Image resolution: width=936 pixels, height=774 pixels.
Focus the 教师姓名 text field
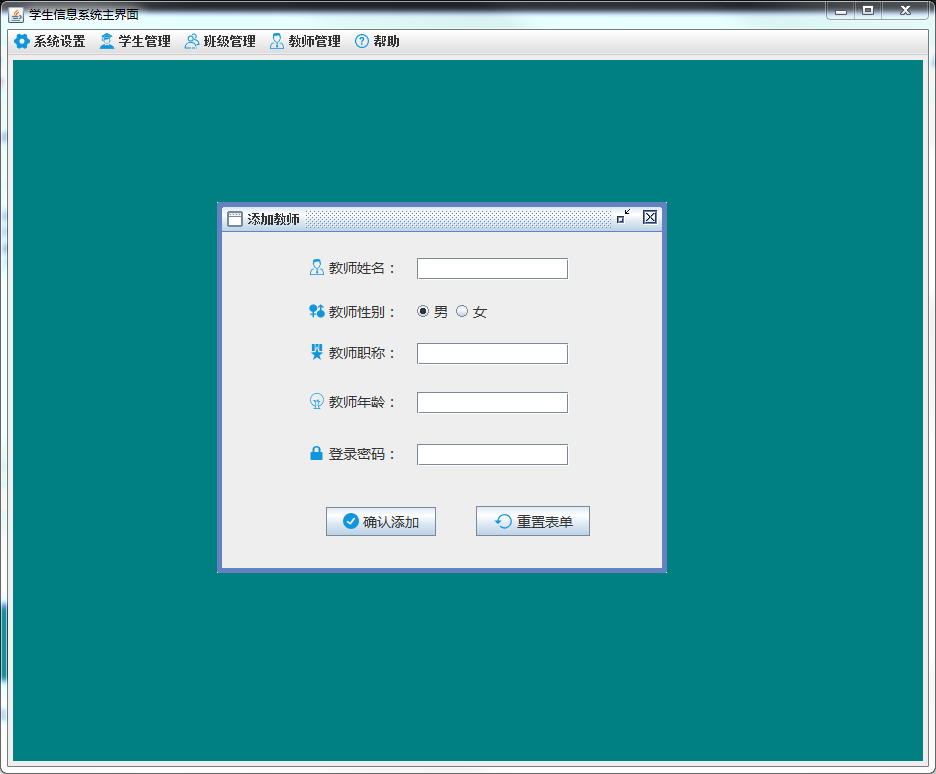point(492,268)
